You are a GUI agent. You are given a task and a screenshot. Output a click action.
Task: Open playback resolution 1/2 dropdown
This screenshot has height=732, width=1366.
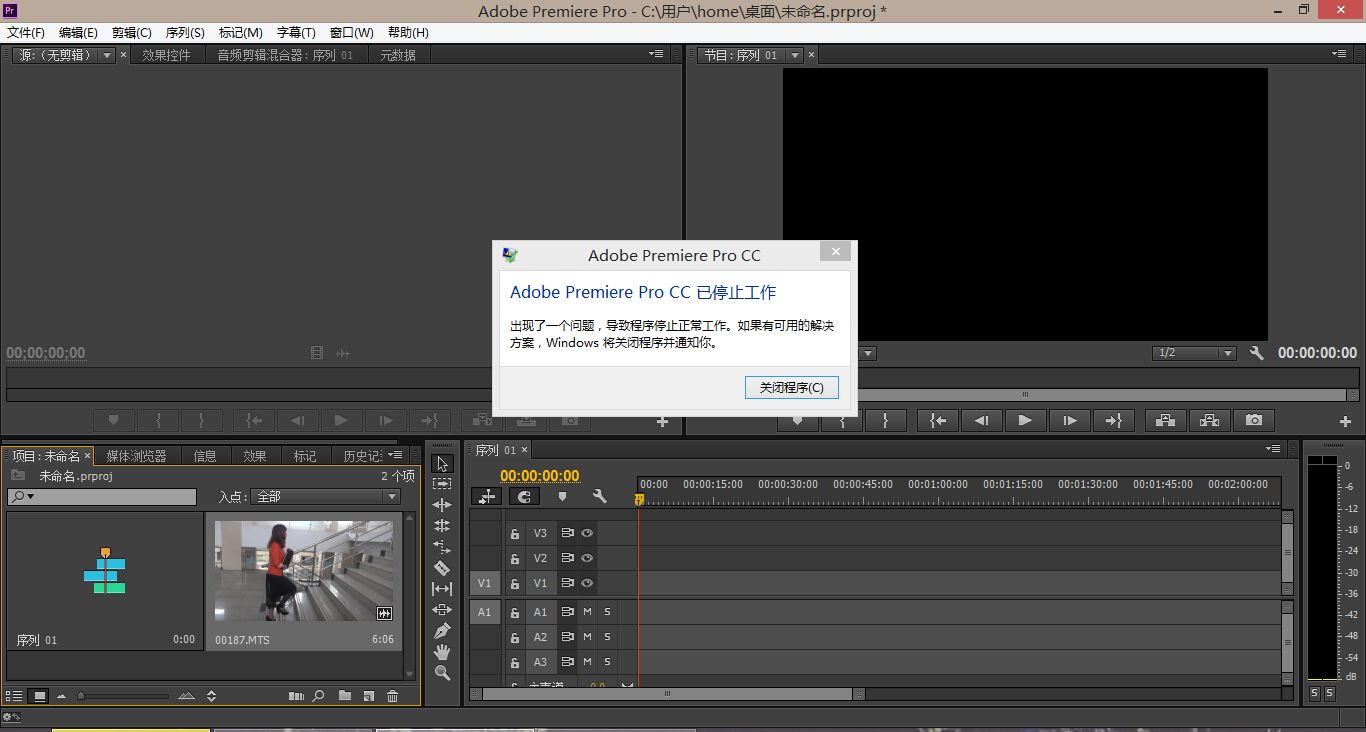tap(1195, 353)
